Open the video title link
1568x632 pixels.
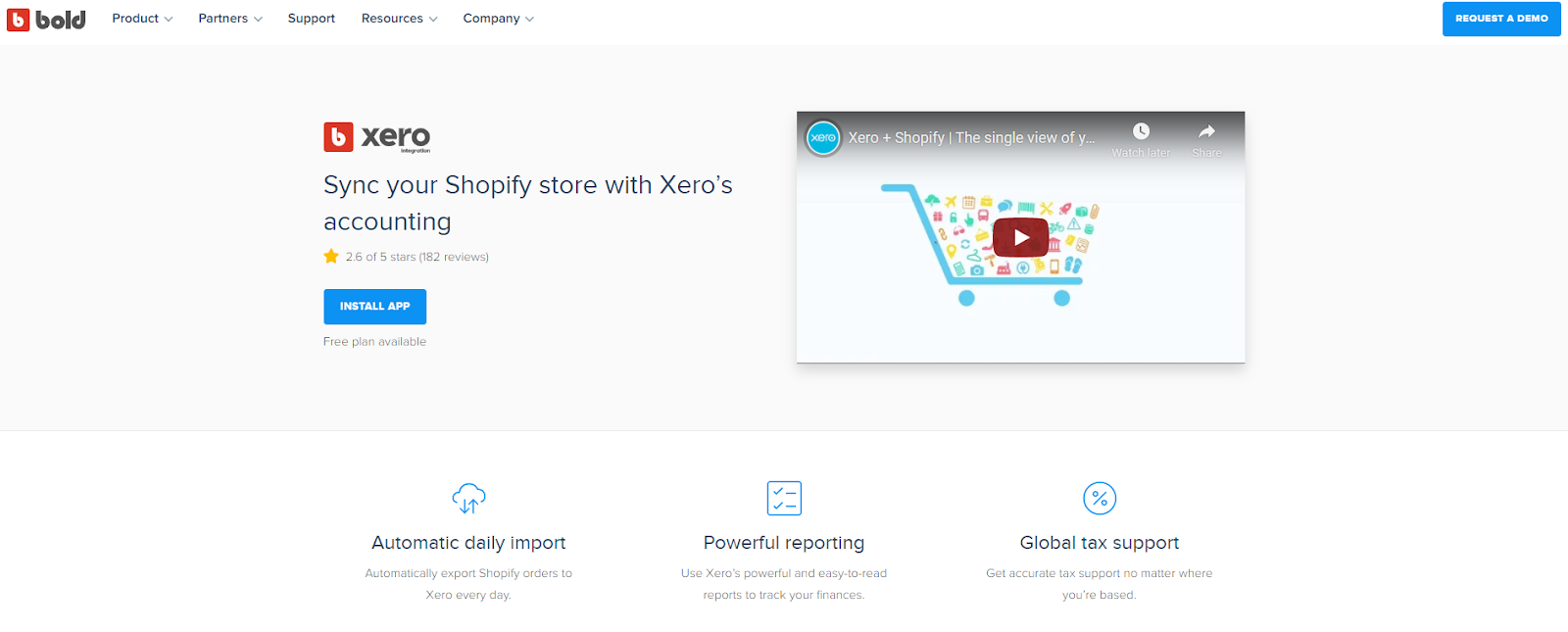tap(971, 138)
